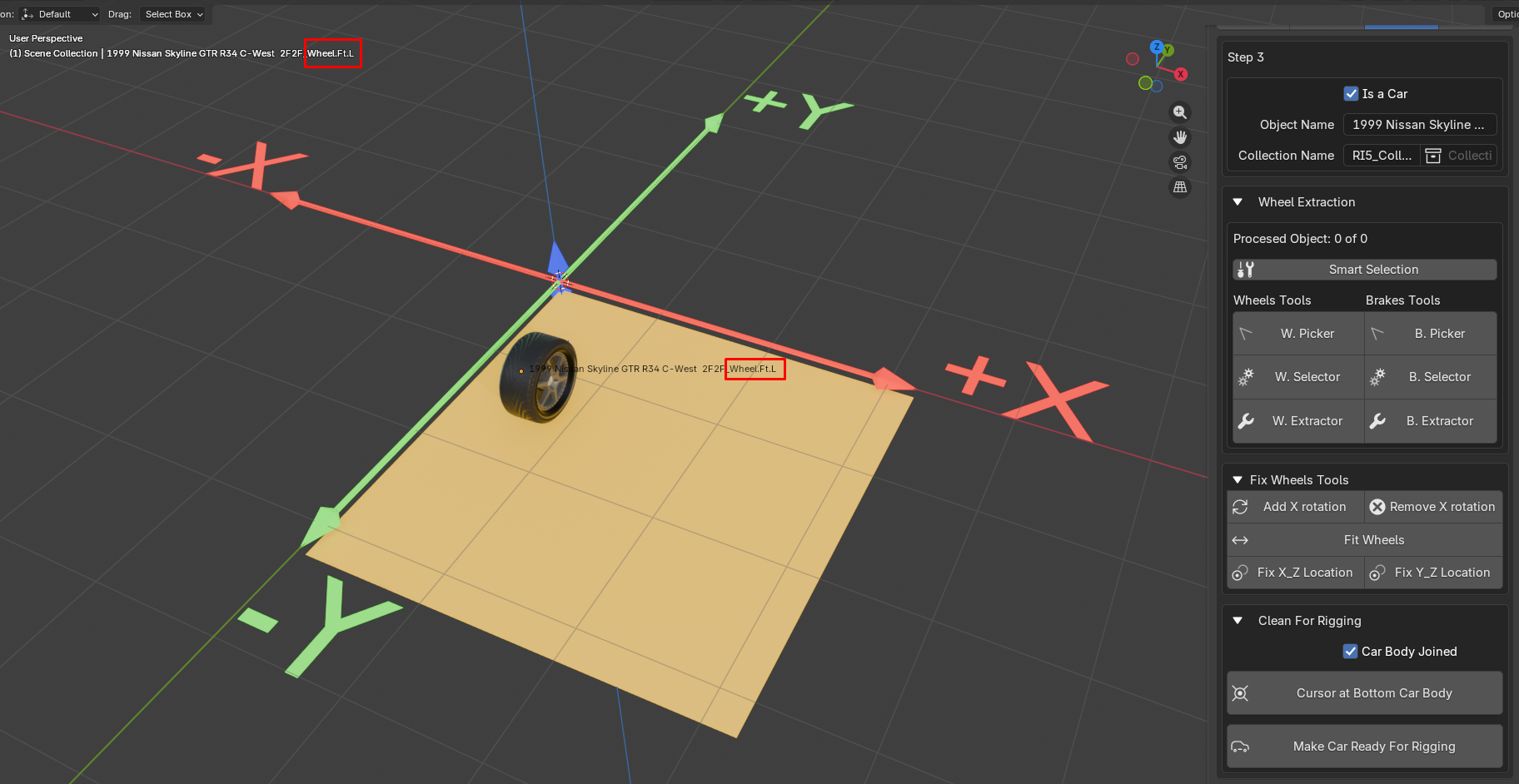Screen dimensions: 1519x784
Task: Click the Collection Name RI5_Coll field
Action: [x=1382, y=156]
